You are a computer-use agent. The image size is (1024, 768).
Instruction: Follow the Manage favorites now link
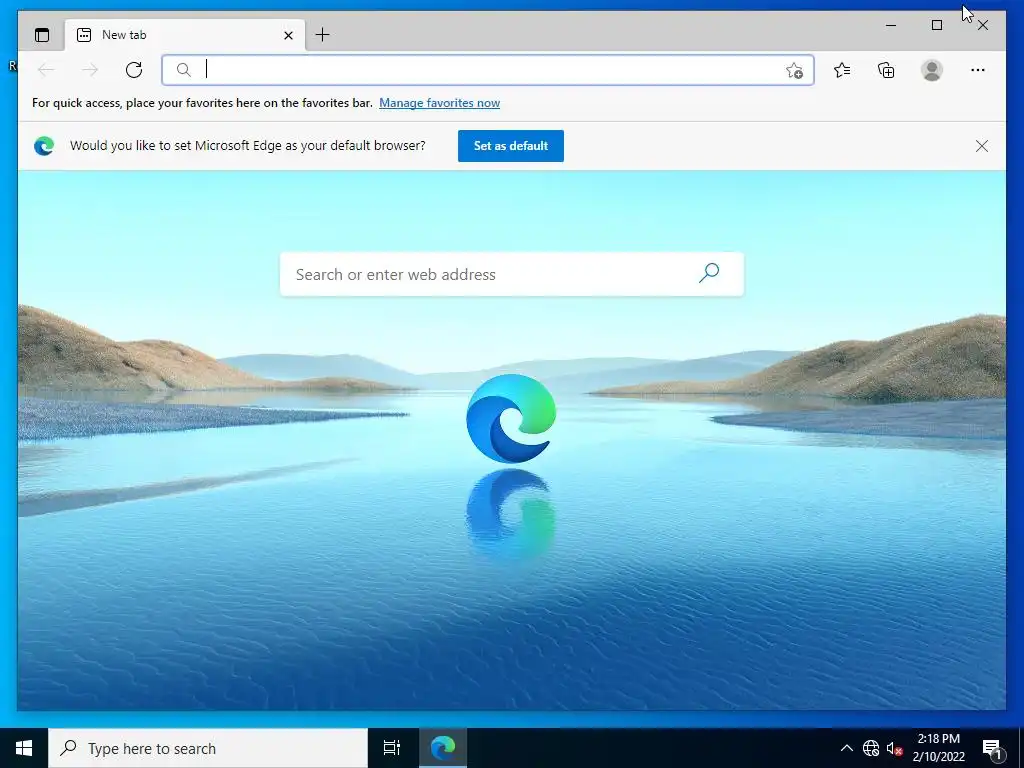tap(440, 103)
